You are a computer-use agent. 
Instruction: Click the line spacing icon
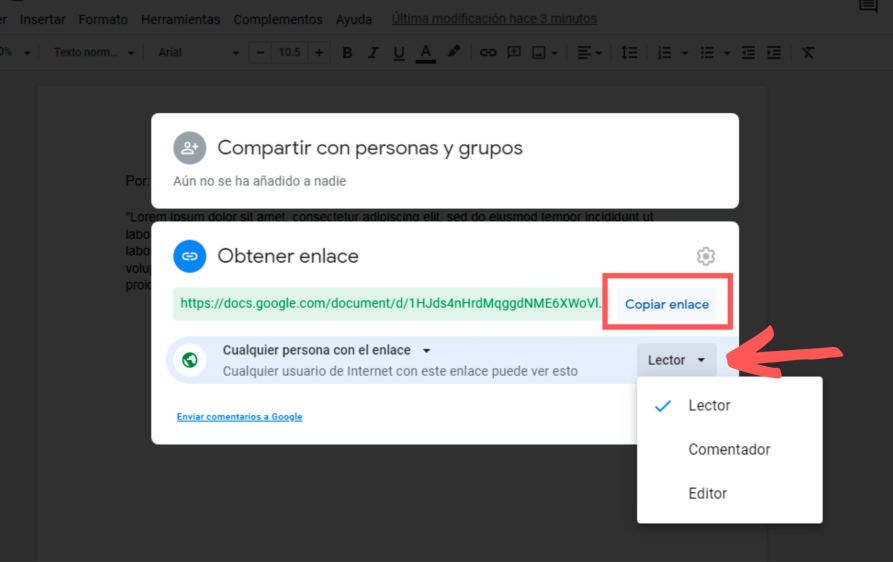click(x=629, y=53)
